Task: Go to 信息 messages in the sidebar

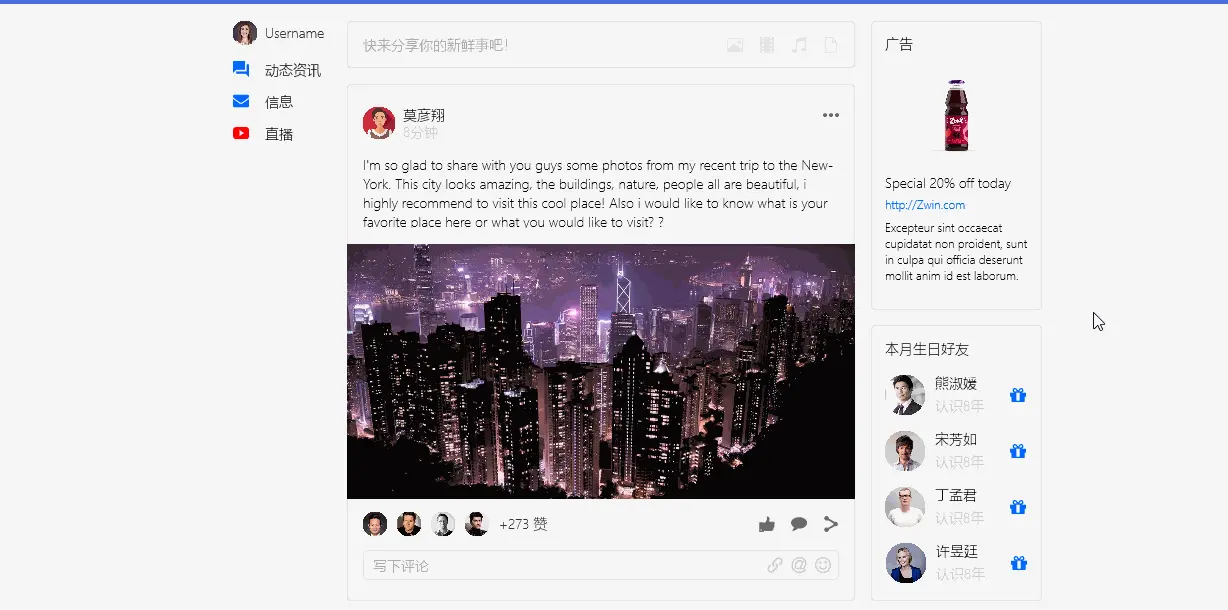Action: point(263,102)
